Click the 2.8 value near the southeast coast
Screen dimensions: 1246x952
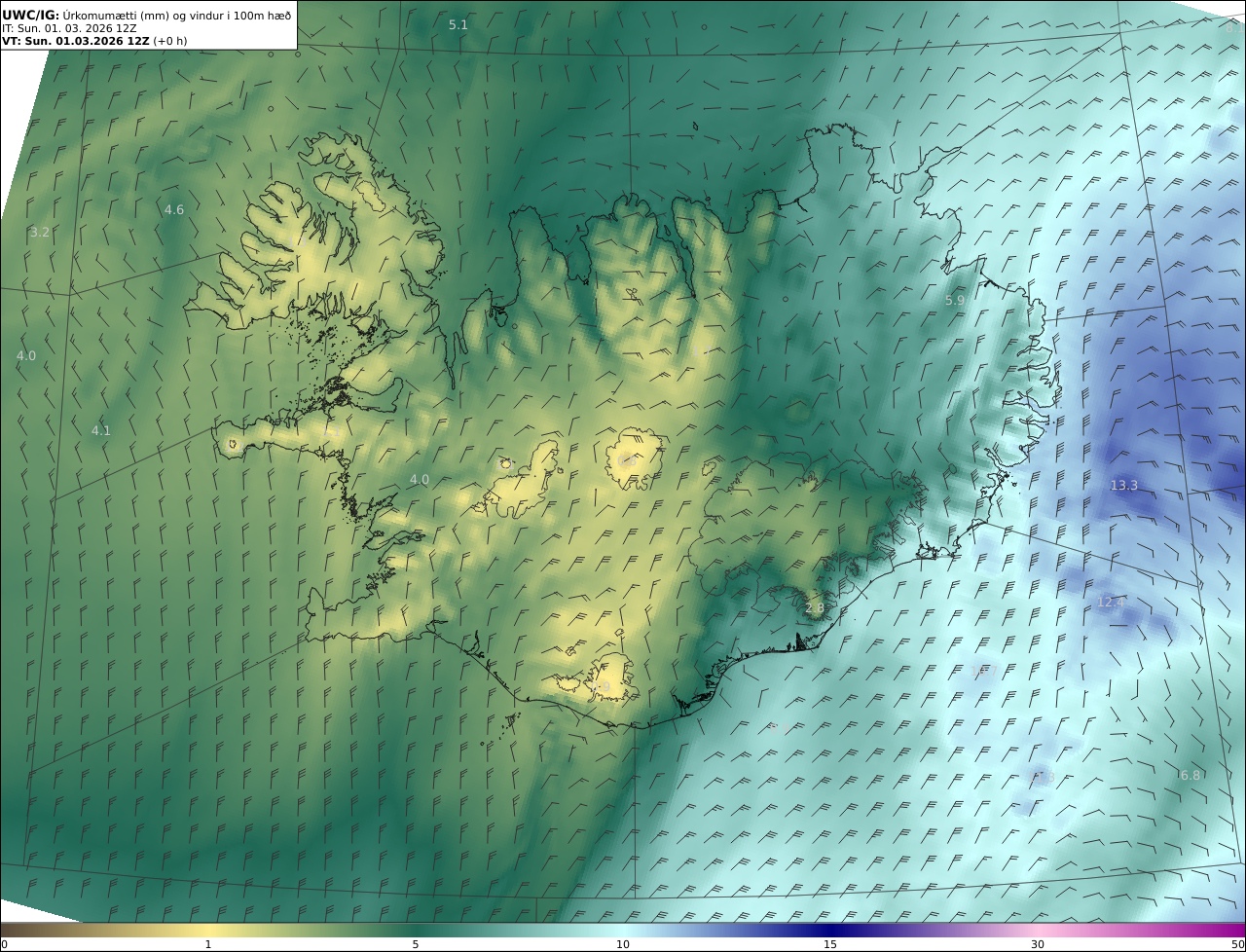(x=815, y=607)
